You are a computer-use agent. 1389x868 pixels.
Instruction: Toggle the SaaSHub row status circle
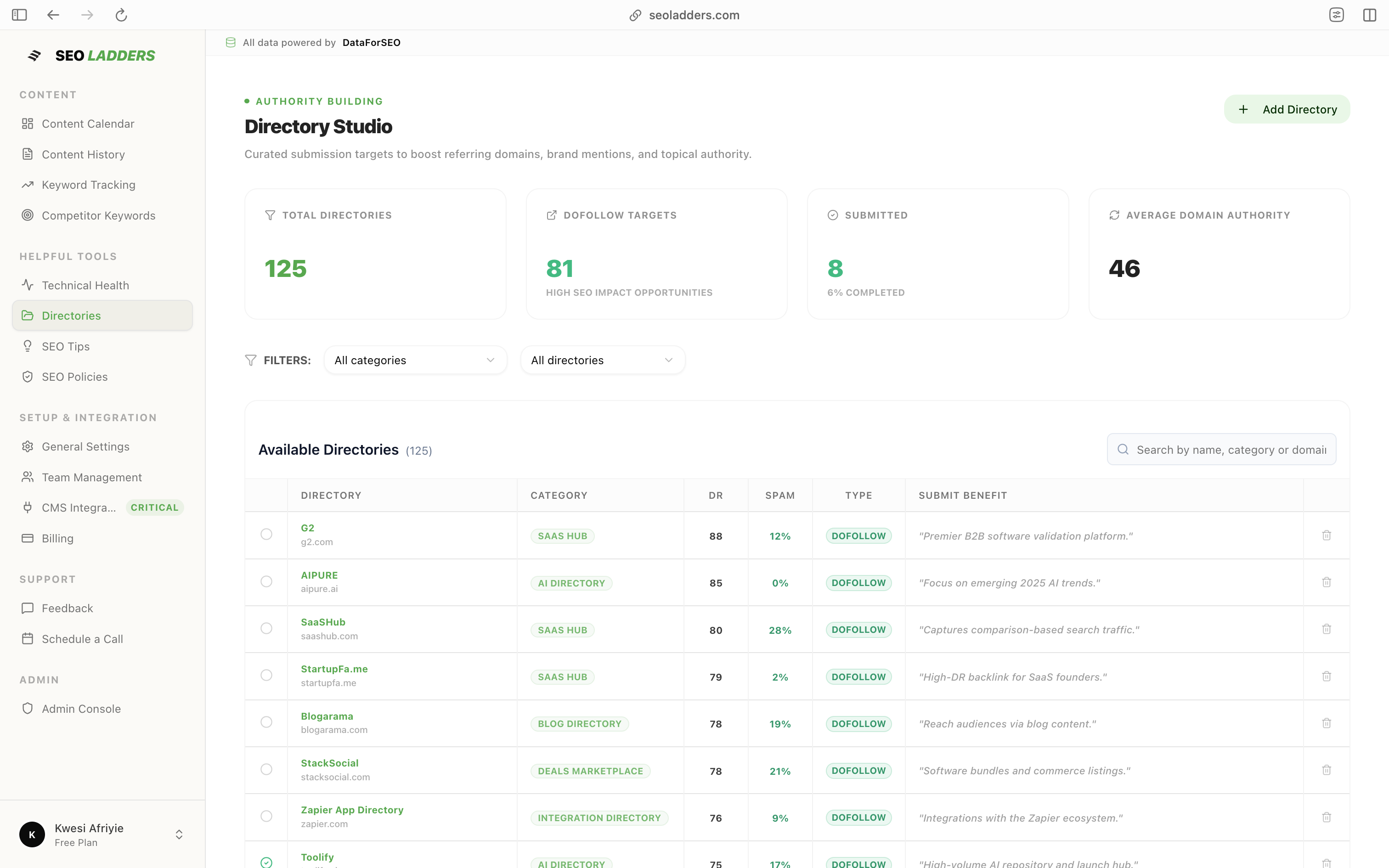click(266, 629)
